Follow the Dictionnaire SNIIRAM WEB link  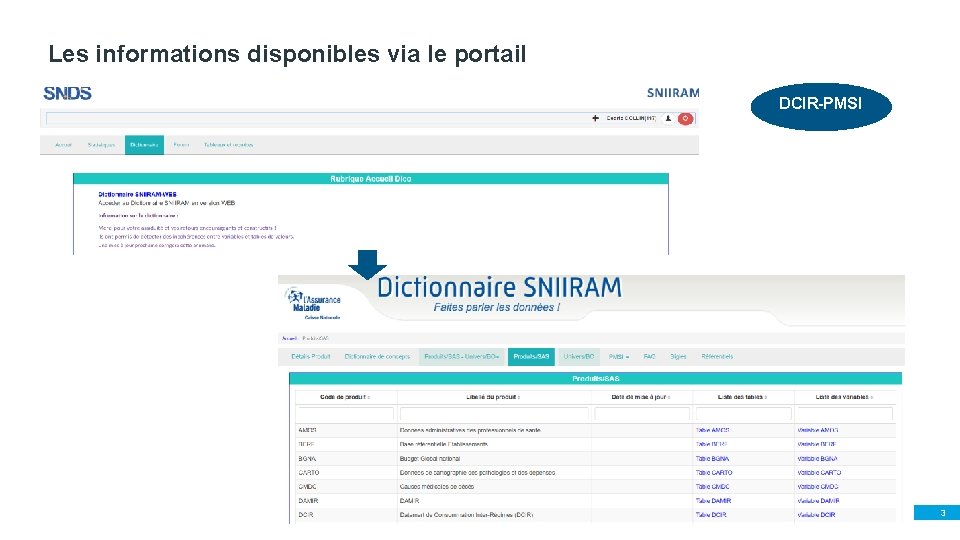point(138,194)
